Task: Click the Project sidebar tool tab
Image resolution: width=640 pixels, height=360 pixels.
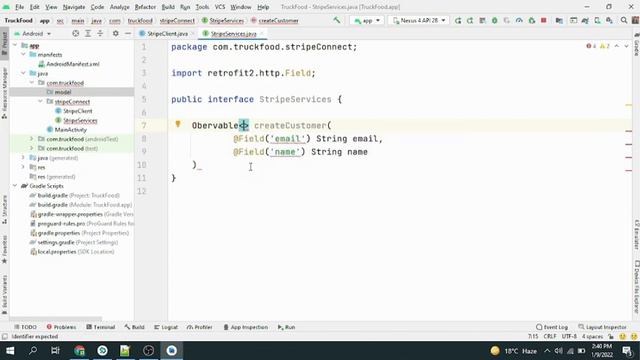Action: coord(4,43)
